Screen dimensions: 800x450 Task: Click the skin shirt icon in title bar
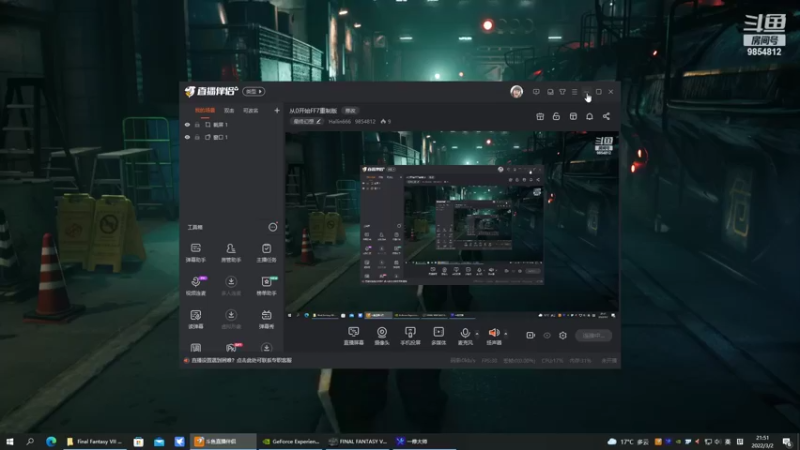tap(562, 92)
